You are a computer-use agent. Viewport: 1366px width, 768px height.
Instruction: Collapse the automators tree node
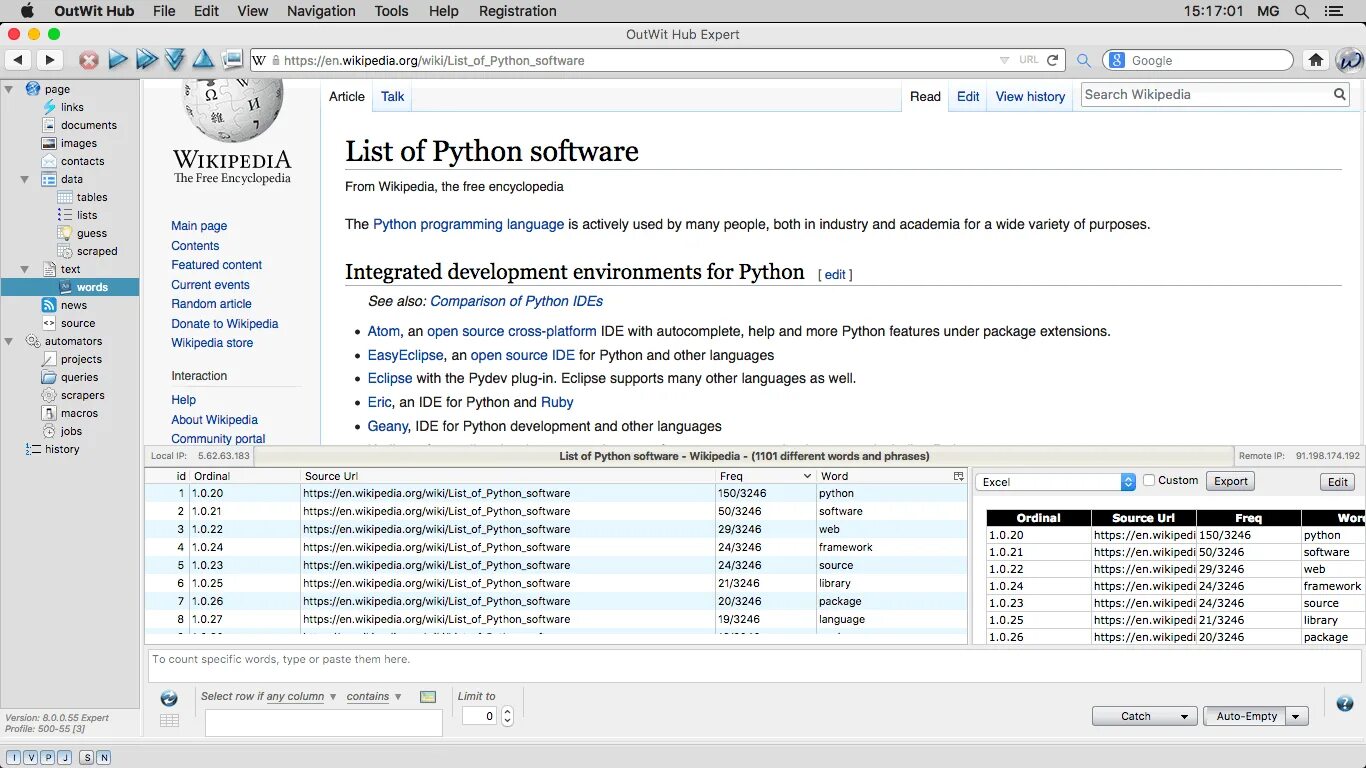[x=9, y=341]
